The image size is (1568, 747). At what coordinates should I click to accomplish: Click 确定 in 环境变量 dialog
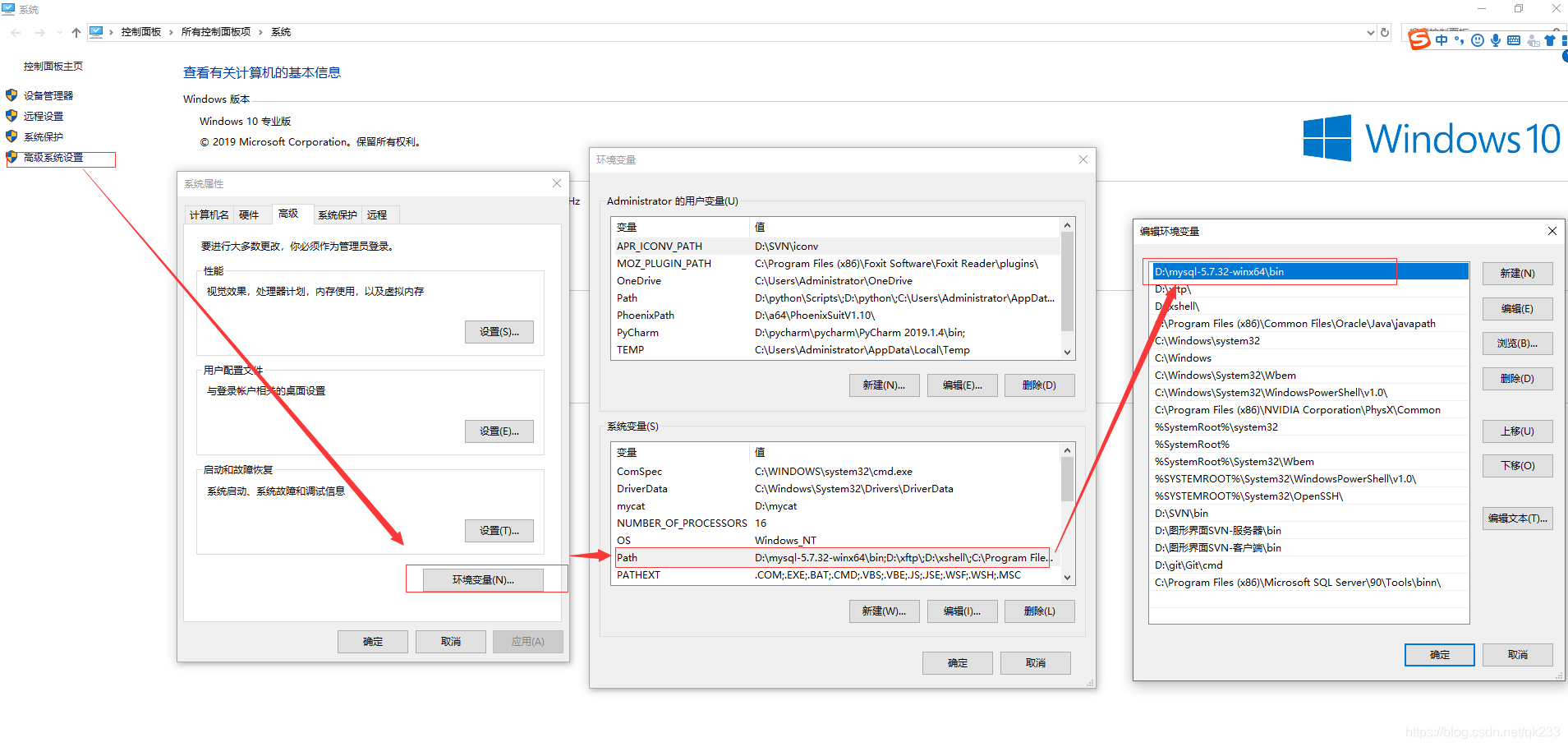pos(958,663)
